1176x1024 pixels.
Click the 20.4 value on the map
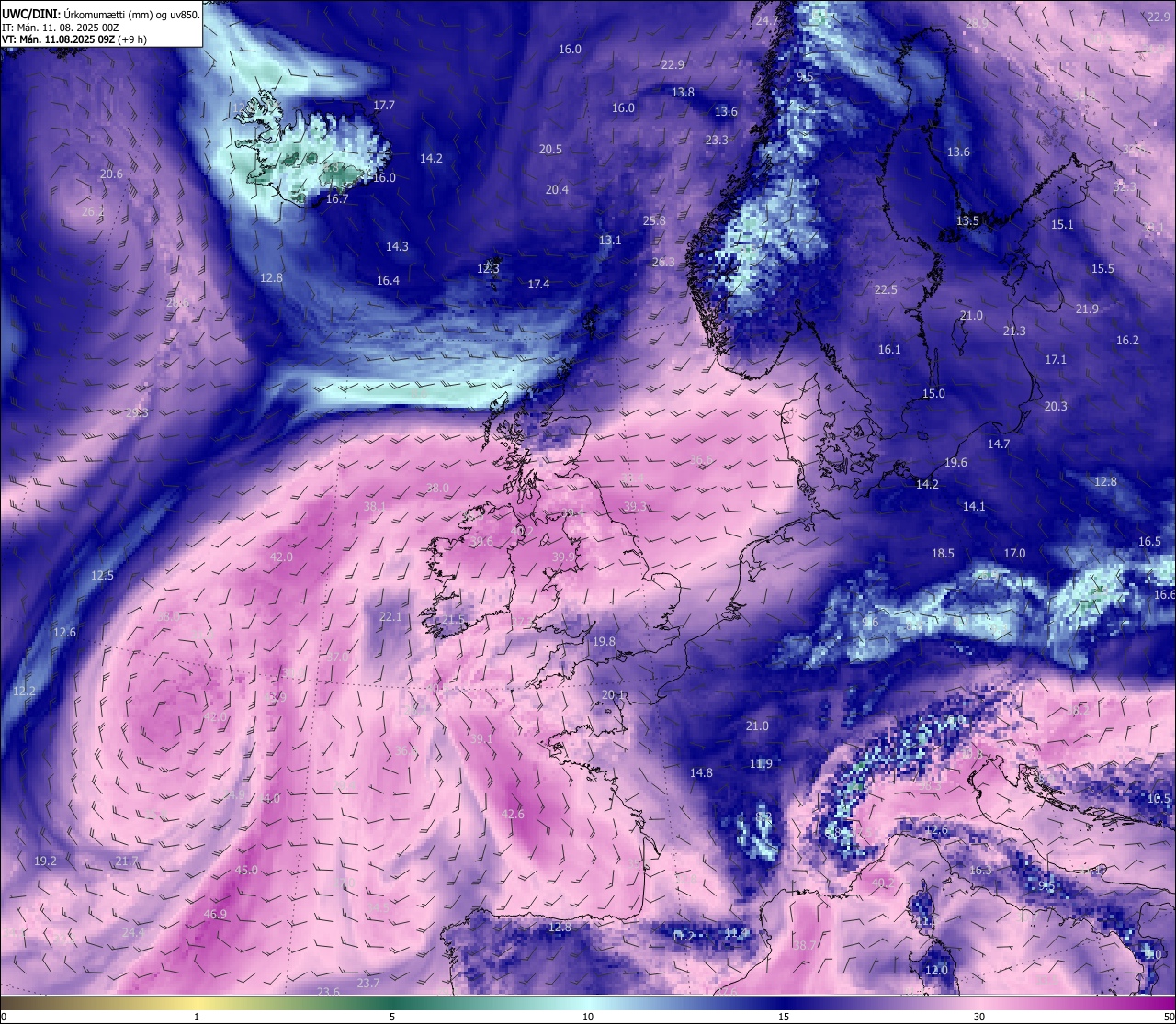[557, 190]
